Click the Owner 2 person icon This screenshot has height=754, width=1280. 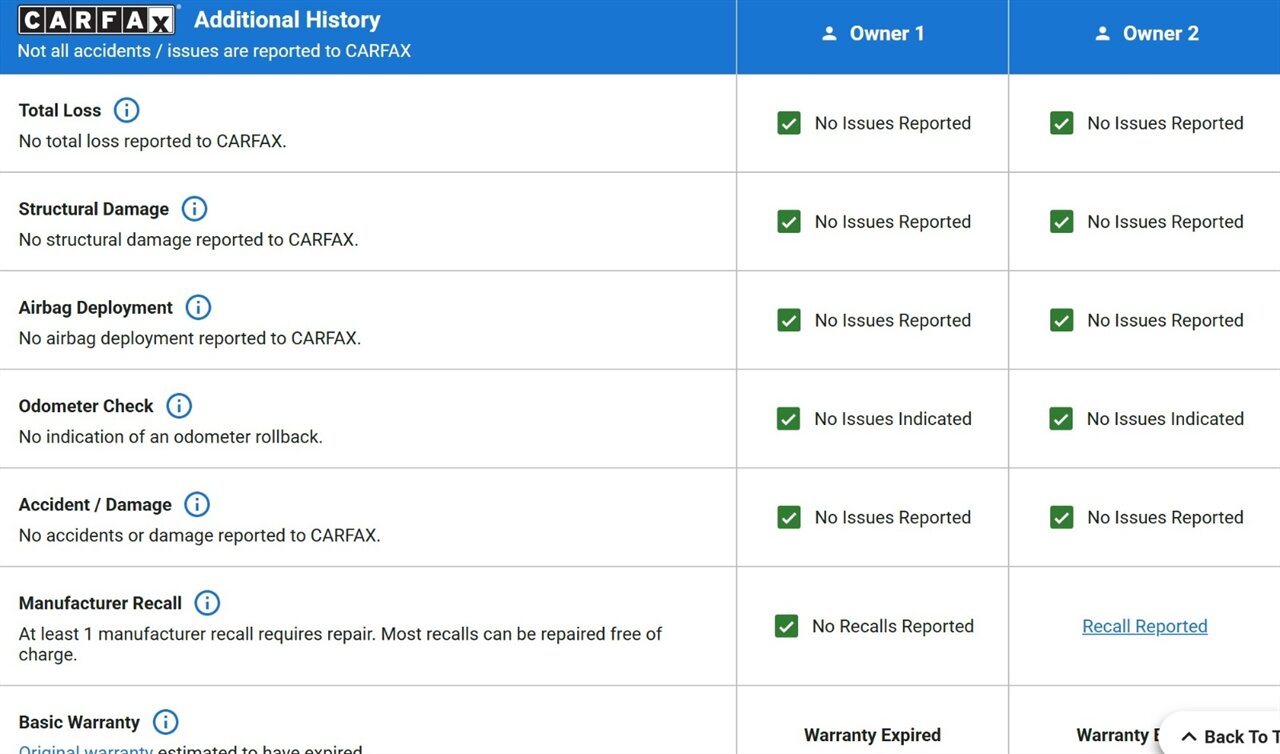(1102, 34)
